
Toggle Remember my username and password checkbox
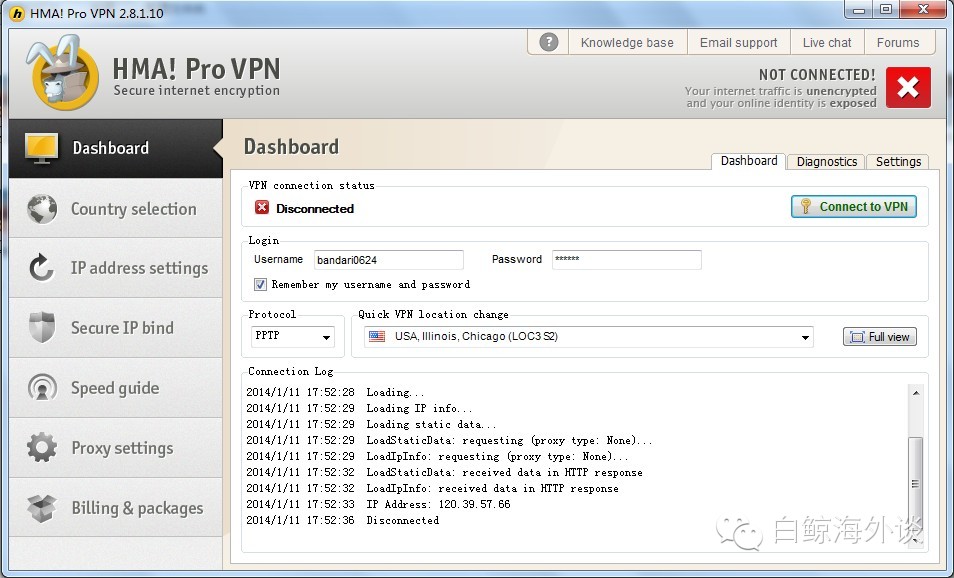tap(260, 284)
